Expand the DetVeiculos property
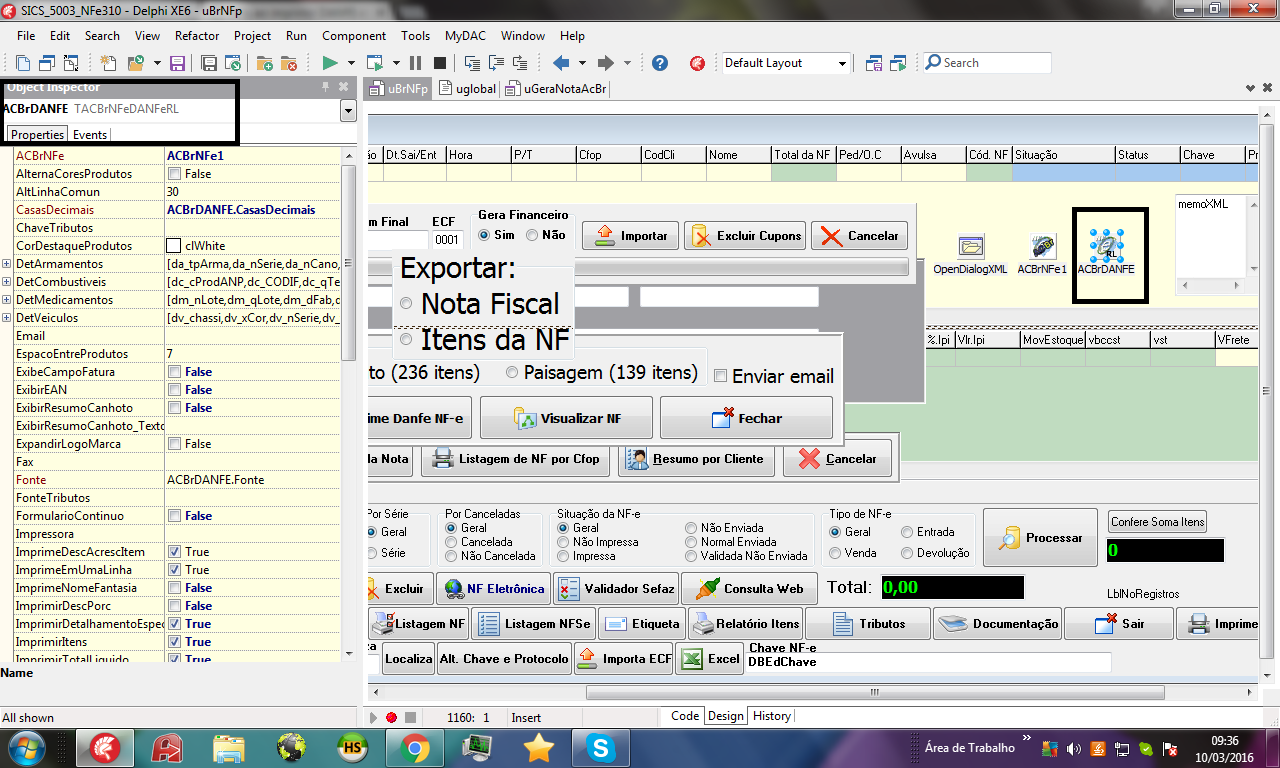 pos(7,318)
